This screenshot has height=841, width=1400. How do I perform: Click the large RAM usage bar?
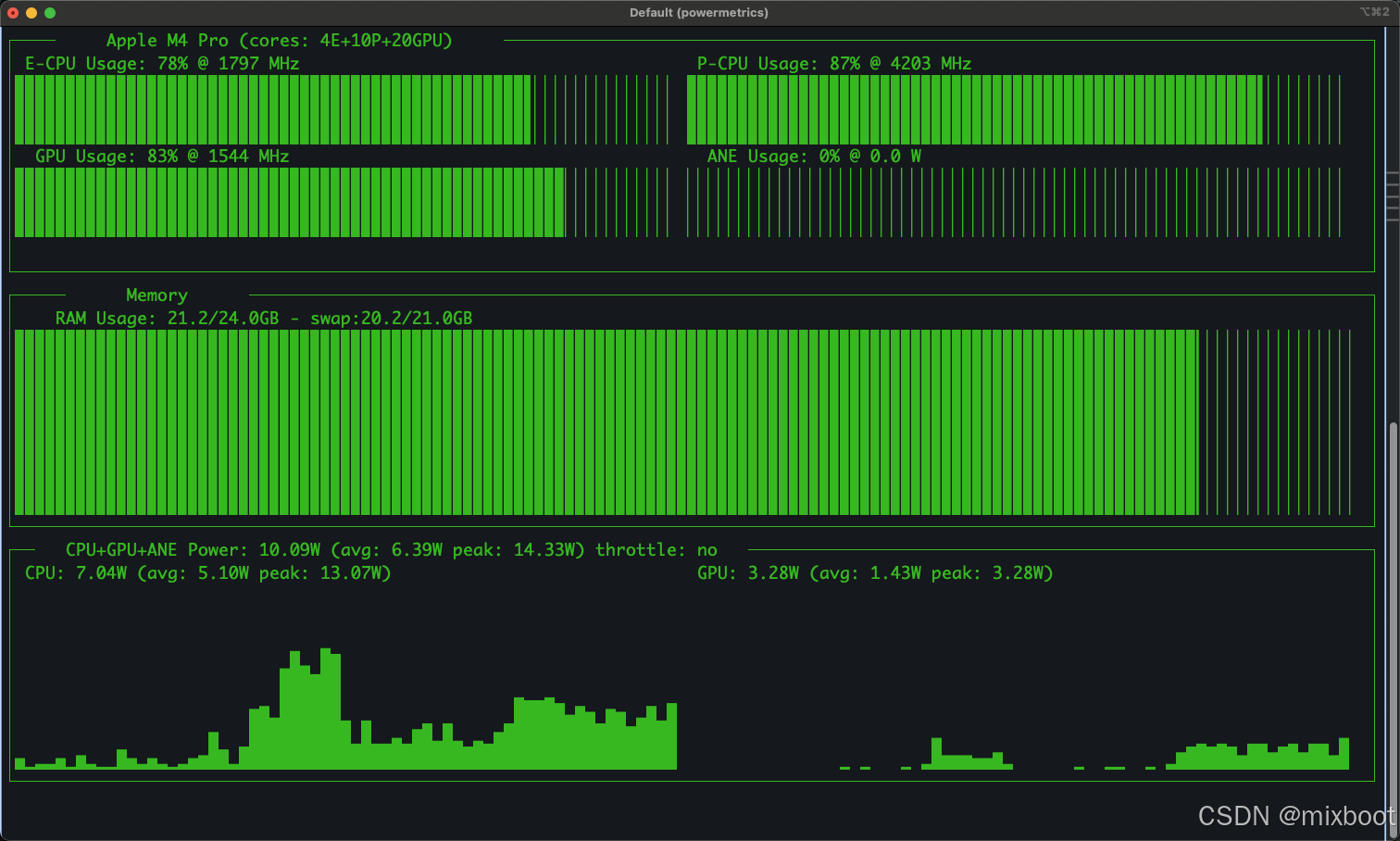[682, 422]
